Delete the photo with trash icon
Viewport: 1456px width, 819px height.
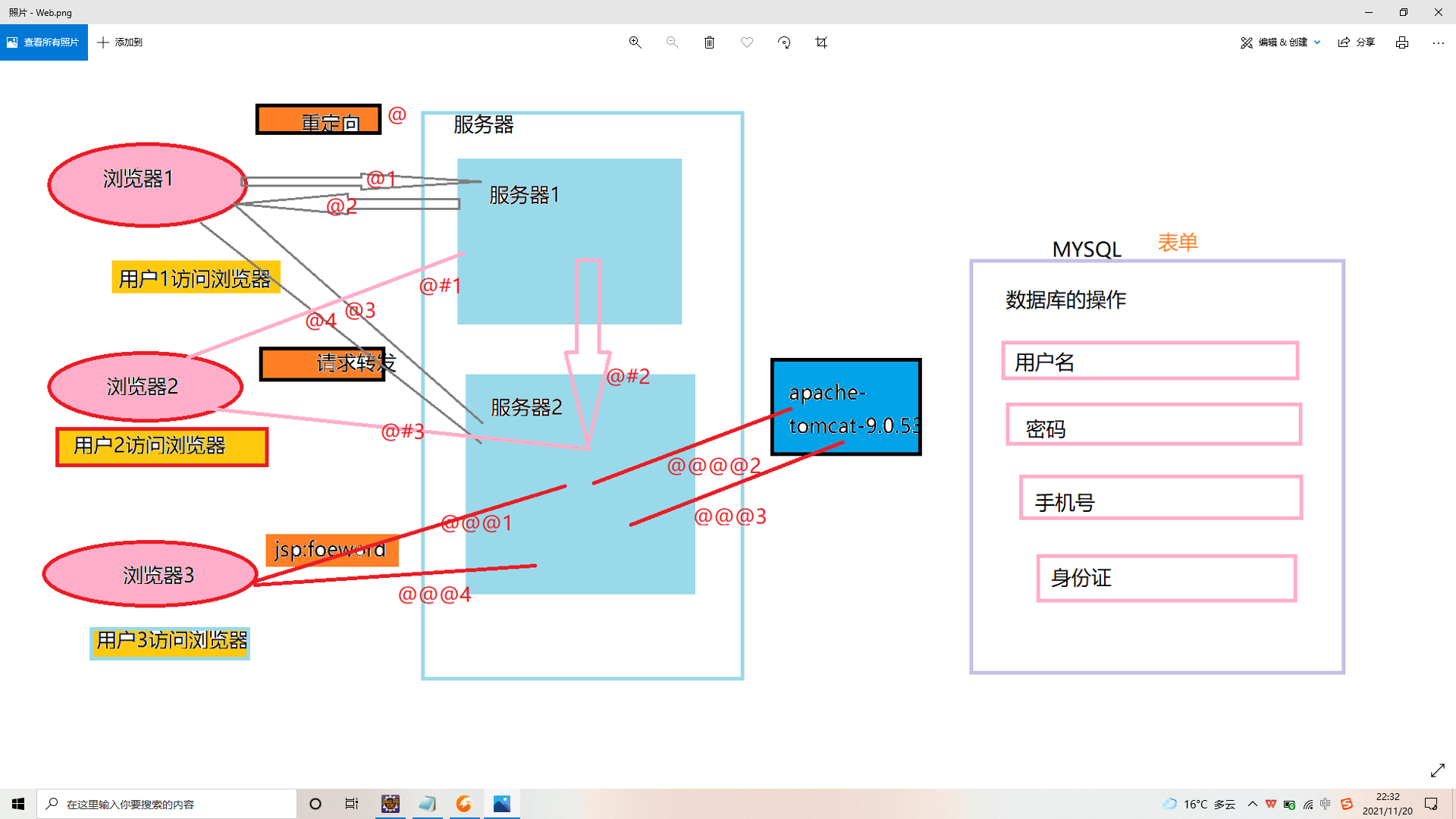pos(709,42)
